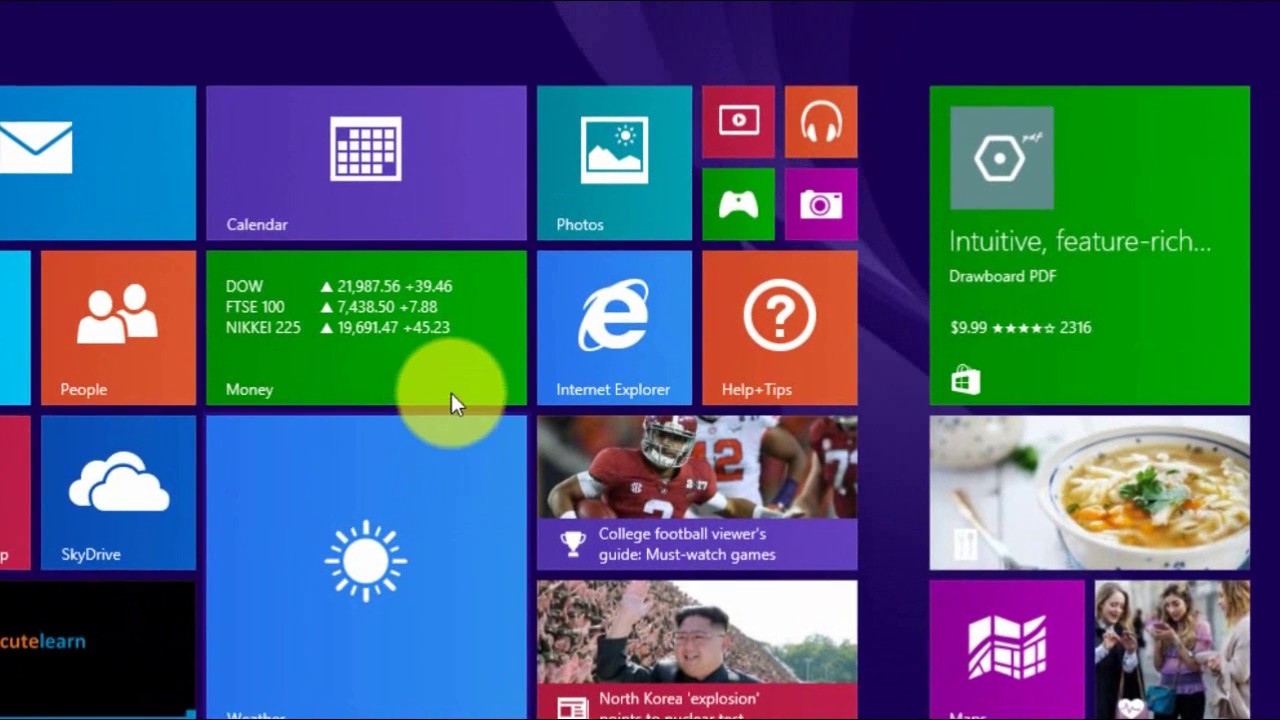Click the Store bag icon on green tile
Viewport: 1280px width, 720px height.
click(x=966, y=381)
